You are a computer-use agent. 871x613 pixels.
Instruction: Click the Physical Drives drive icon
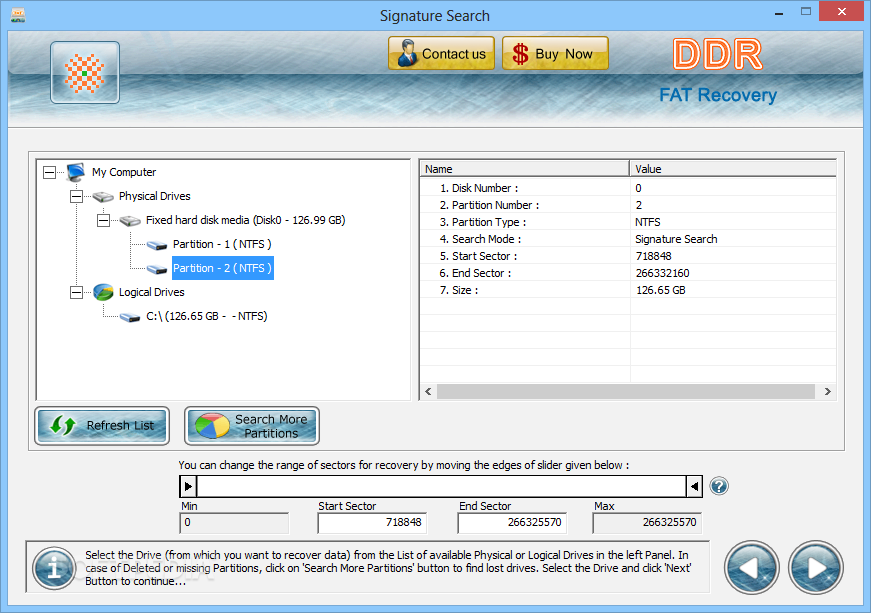click(x=103, y=197)
